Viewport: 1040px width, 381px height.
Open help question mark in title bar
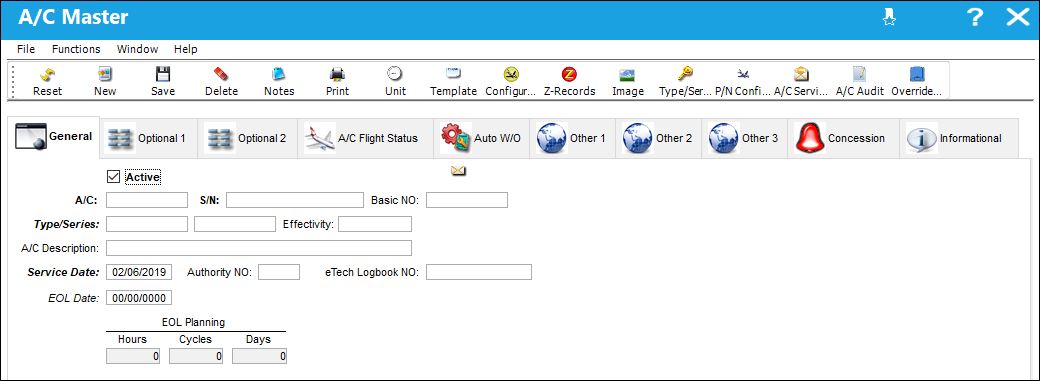[974, 18]
